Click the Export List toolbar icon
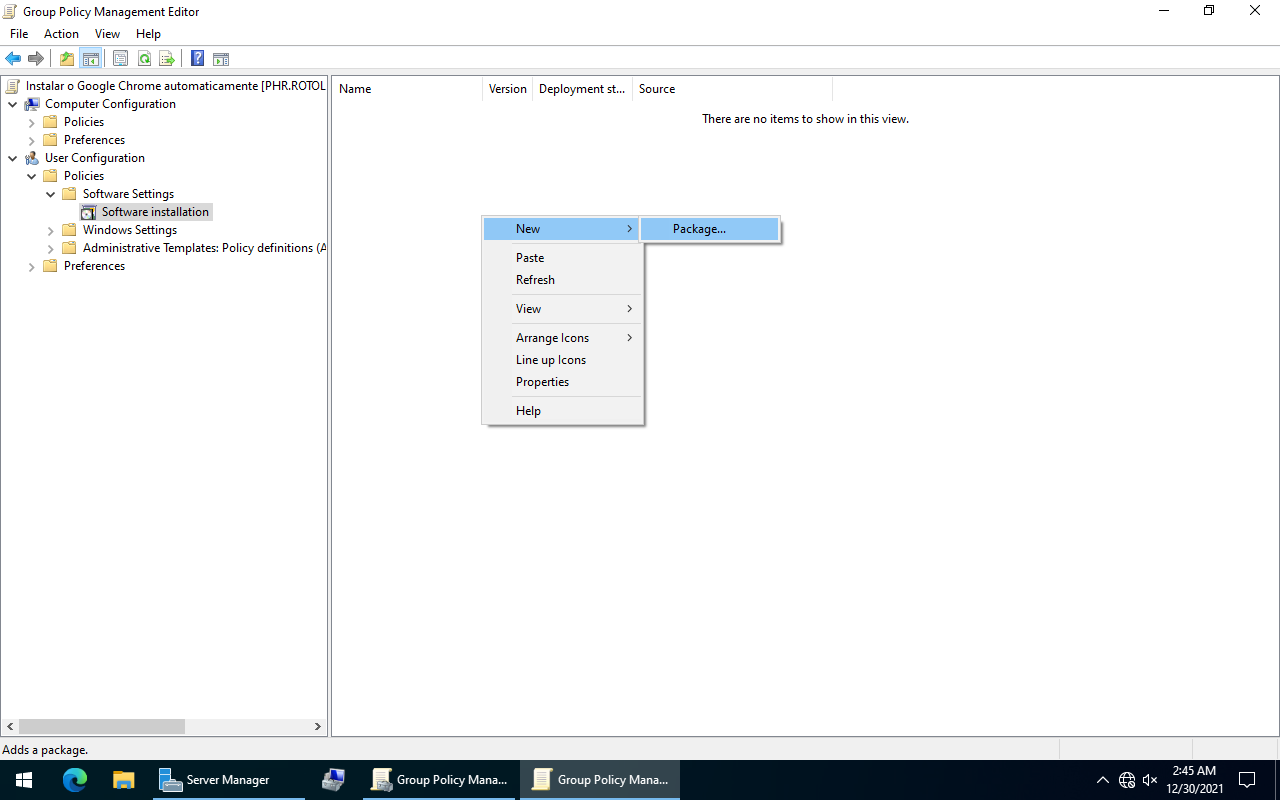The height and width of the screenshot is (800, 1280). pos(167,59)
